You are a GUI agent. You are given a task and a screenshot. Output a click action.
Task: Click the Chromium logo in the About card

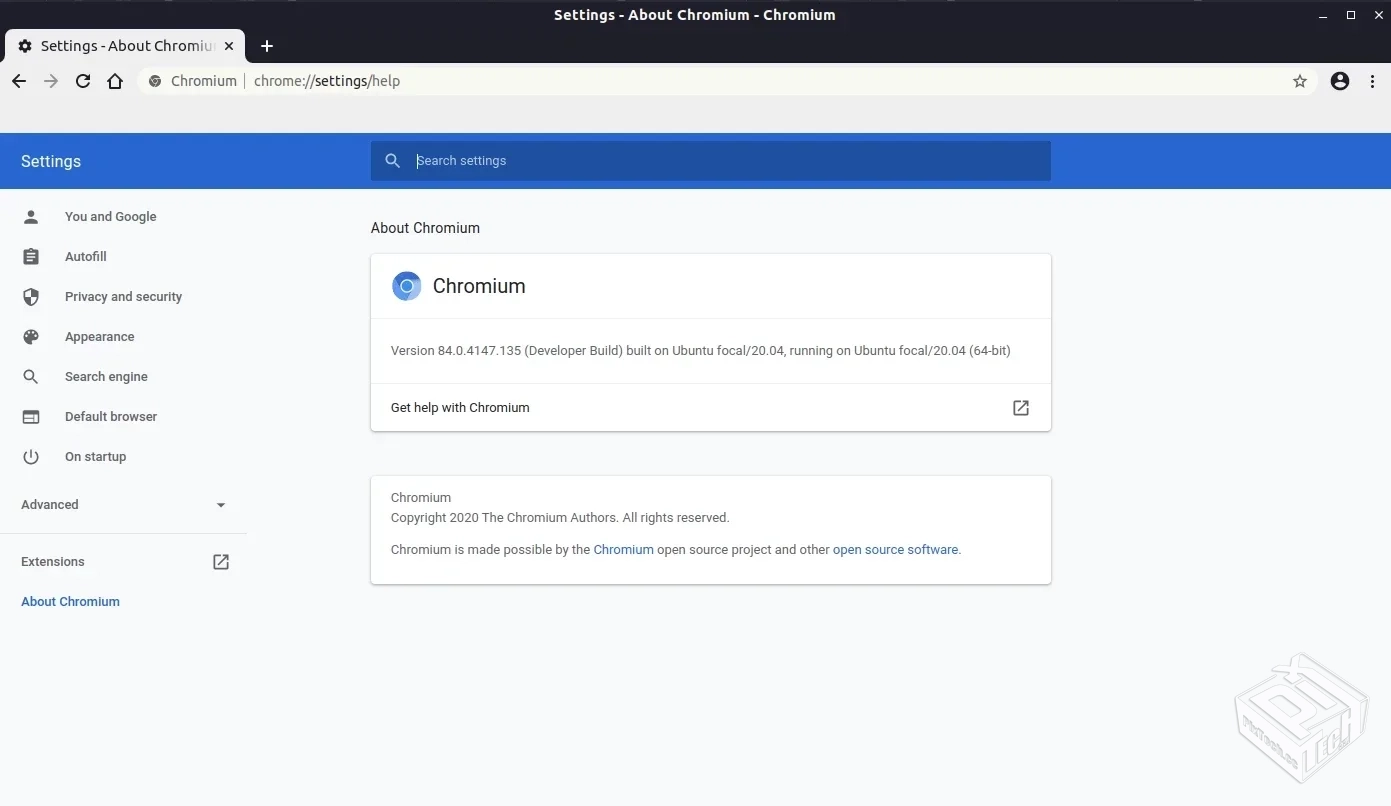click(x=406, y=285)
